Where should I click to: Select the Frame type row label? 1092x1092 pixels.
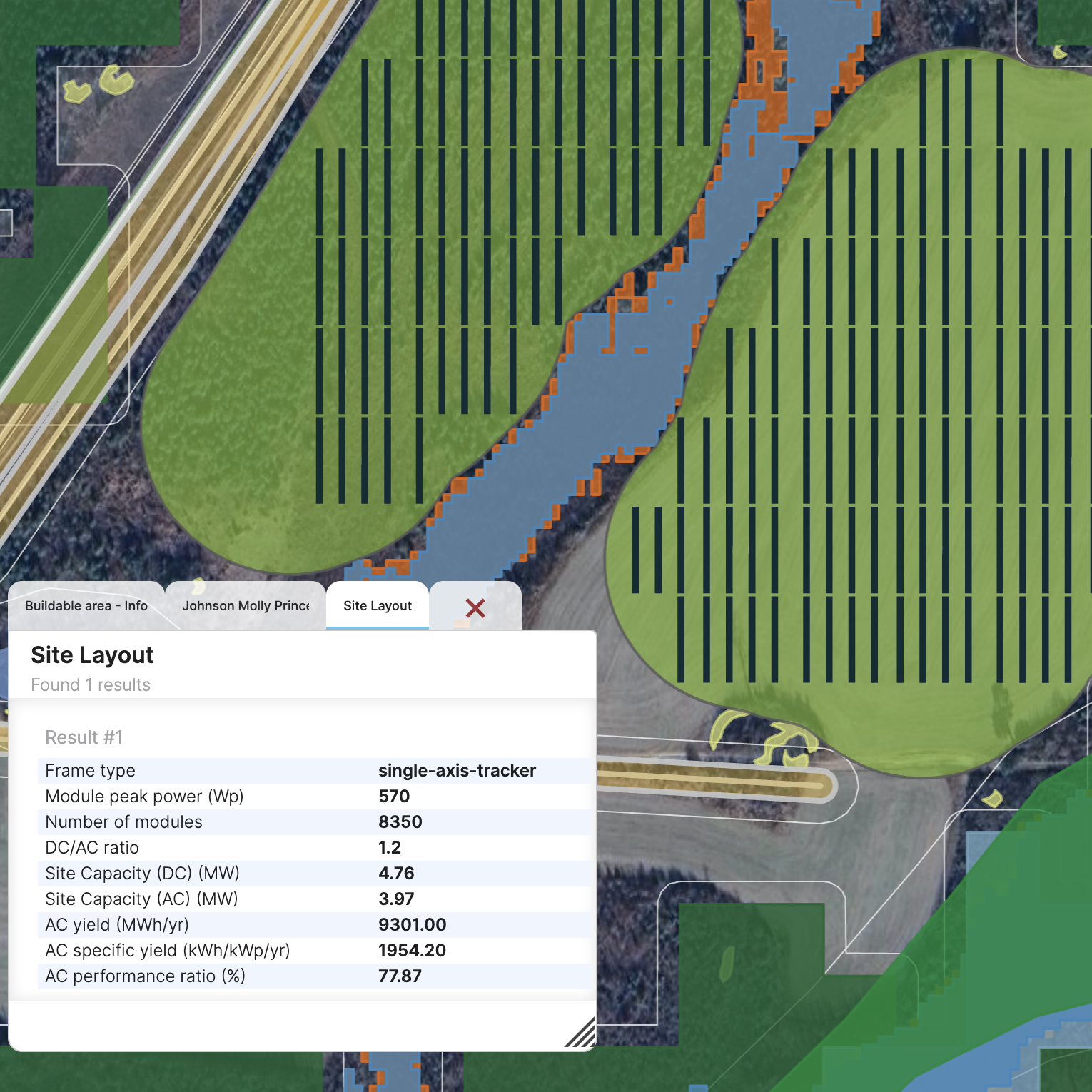click(90, 771)
